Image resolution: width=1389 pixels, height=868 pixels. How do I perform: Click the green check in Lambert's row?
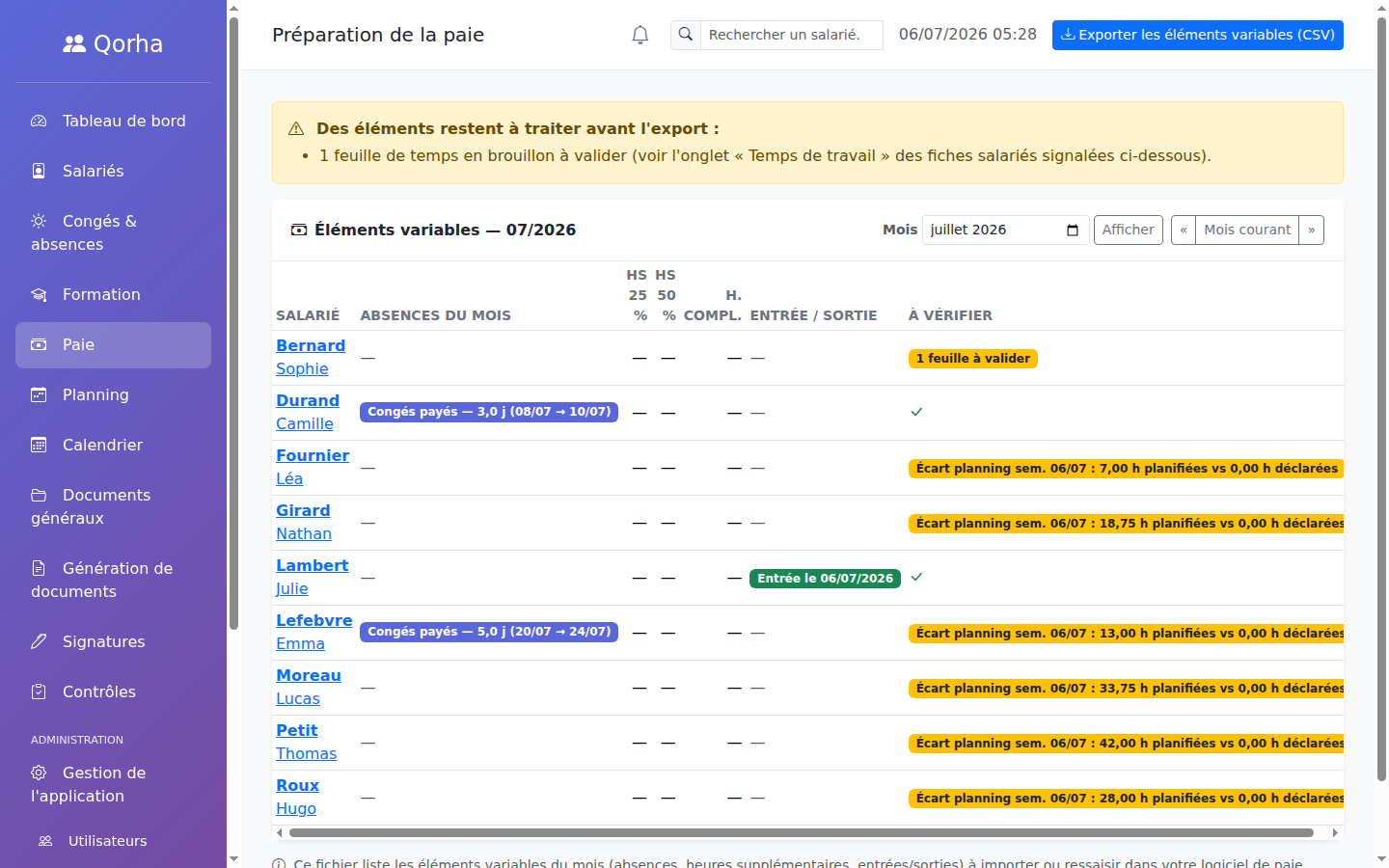tap(916, 577)
